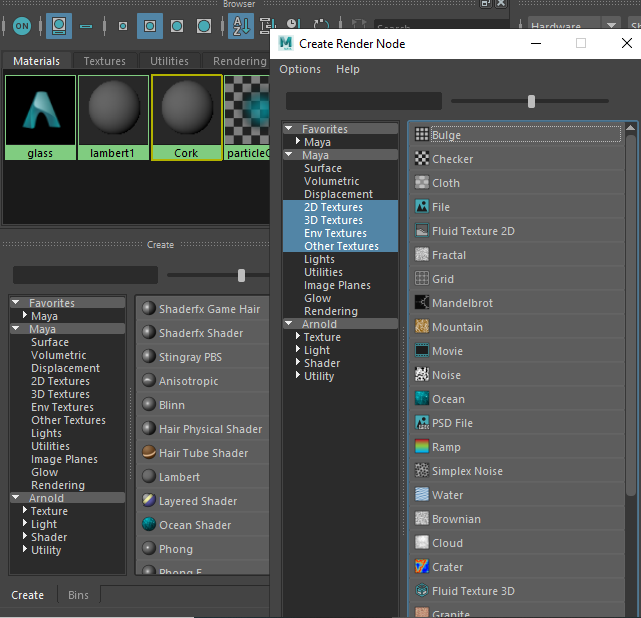Click the A-Z sort by name icon

click(x=240, y=25)
